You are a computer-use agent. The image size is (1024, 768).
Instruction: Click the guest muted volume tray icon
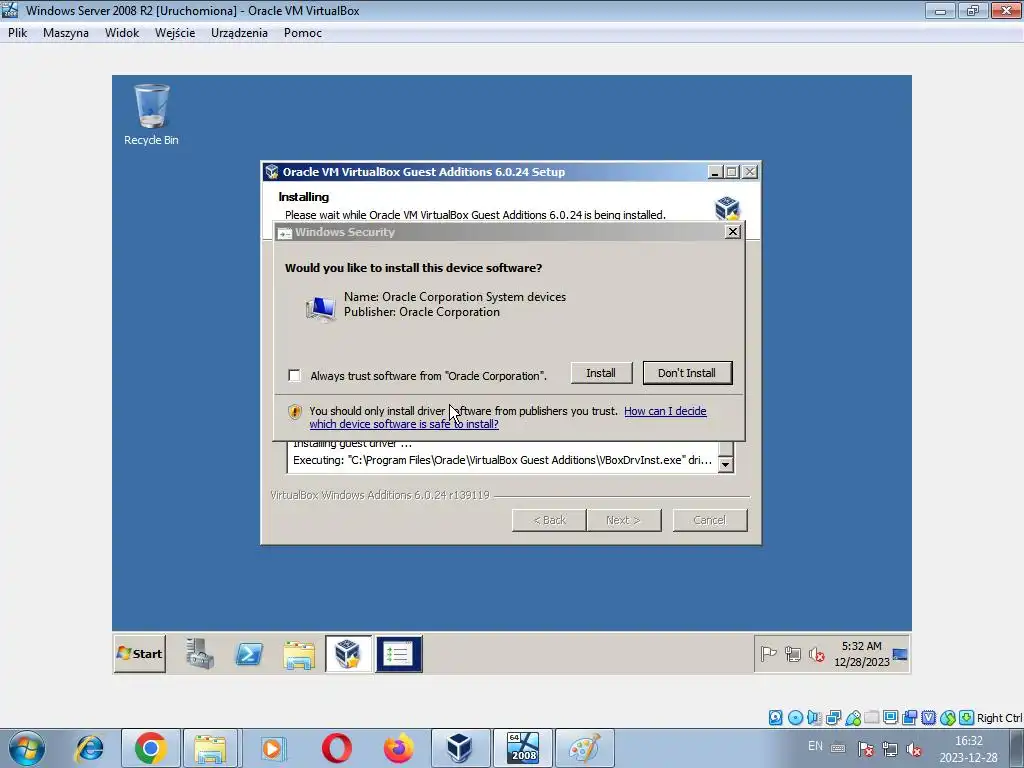point(817,654)
